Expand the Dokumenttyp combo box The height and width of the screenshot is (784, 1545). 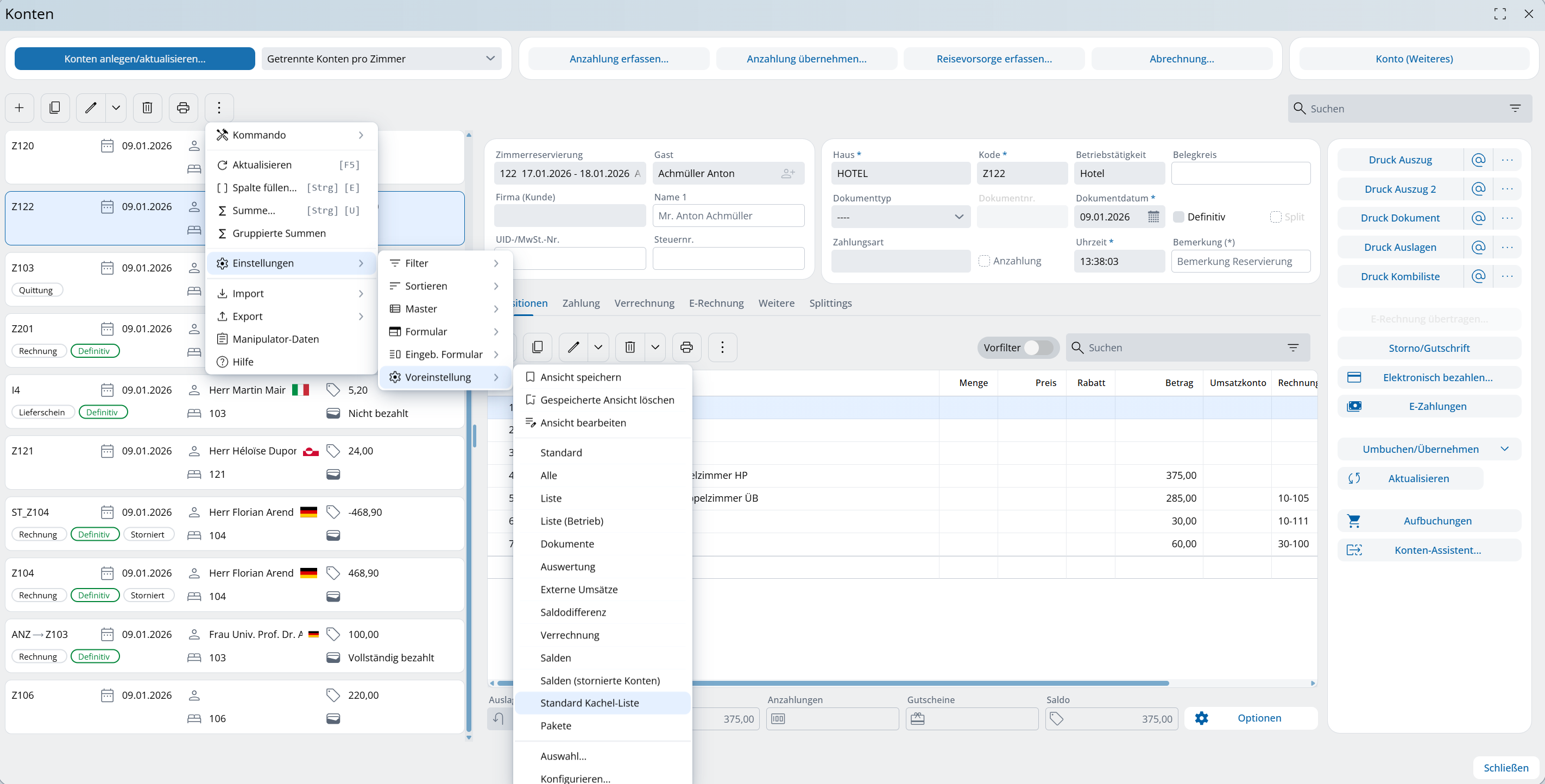tap(900, 217)
